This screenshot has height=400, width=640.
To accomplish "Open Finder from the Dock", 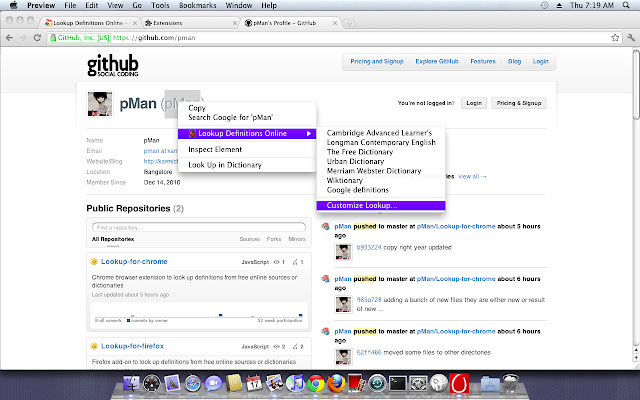I will pyautogui.click(x=131, y=384).
